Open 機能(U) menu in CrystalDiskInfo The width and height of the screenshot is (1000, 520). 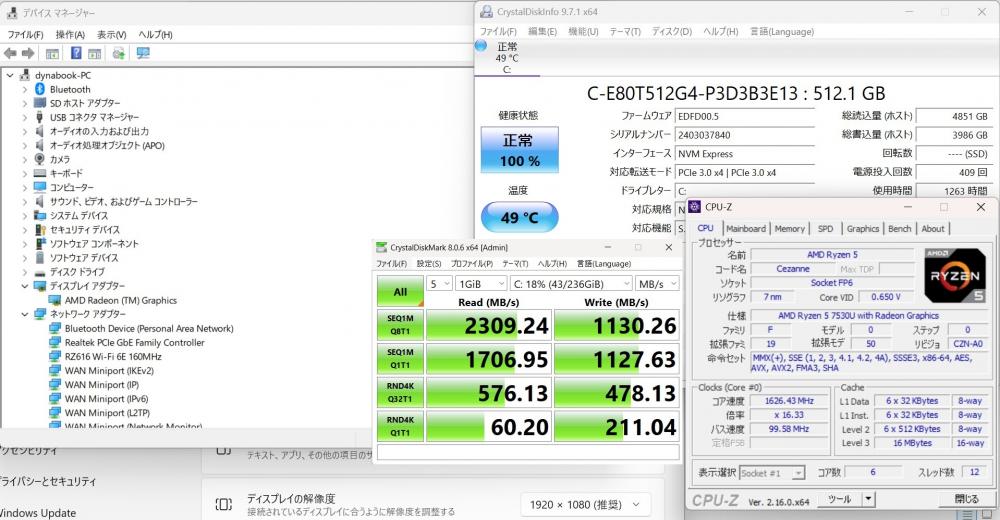coord(583,31)
